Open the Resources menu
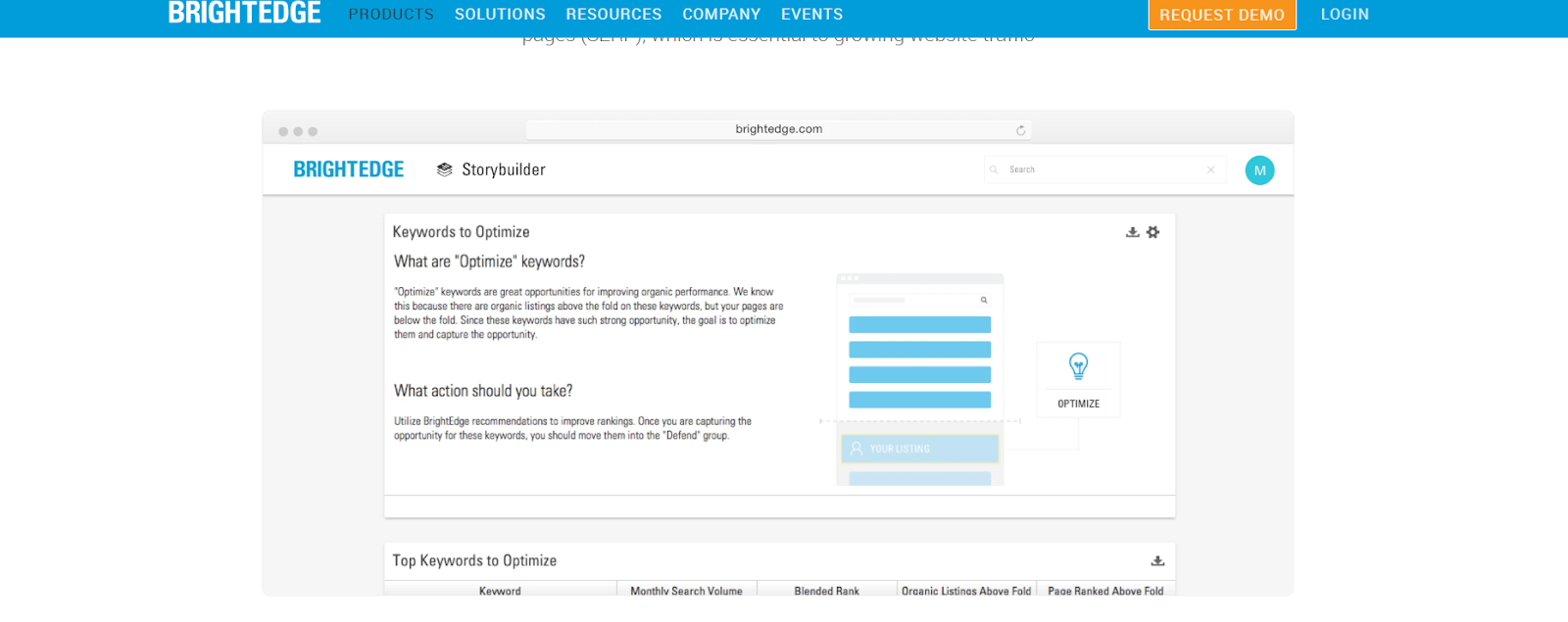Image resolution: width=1568 pixels, height=622 pixels. click(x=613, y=15)
